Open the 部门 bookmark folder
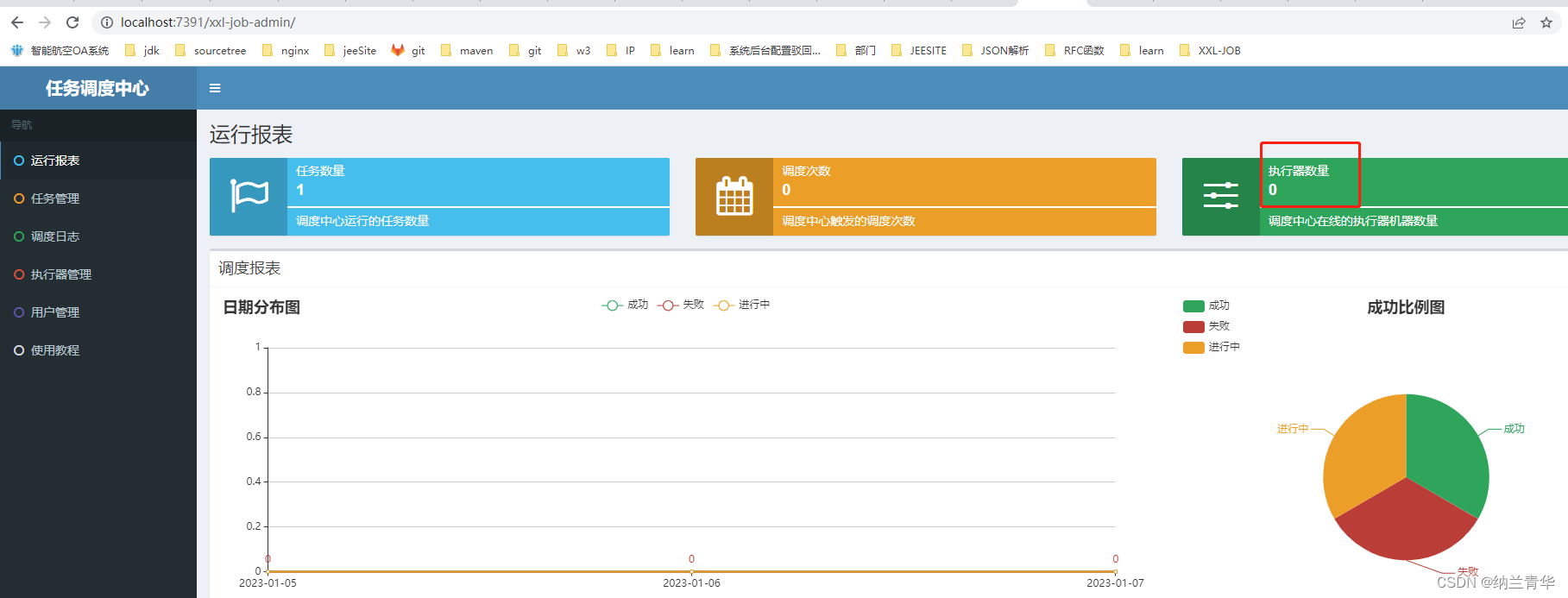Screen dimensions: 1568x598 [856, 50]
